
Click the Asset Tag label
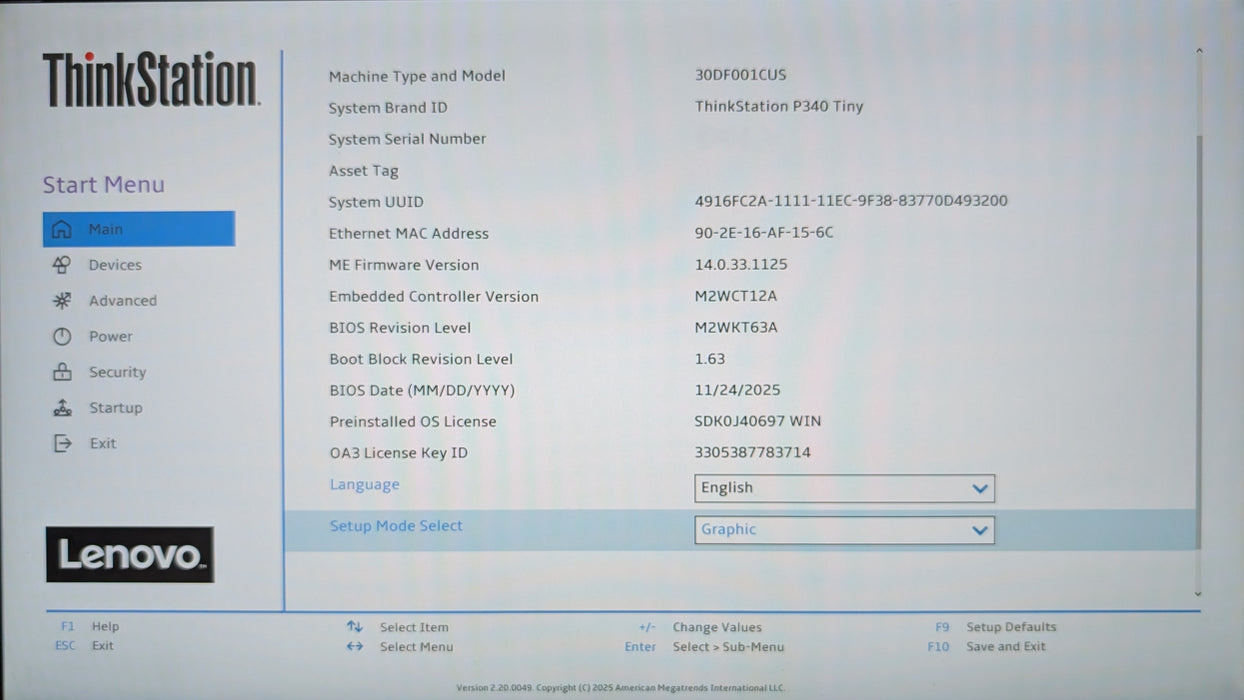point(363,171)
